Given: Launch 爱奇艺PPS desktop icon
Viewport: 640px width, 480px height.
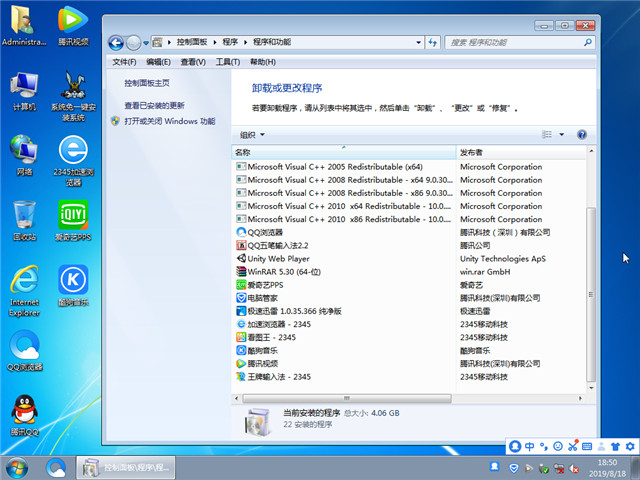Looking at the screenshot, I should [73, 220].
